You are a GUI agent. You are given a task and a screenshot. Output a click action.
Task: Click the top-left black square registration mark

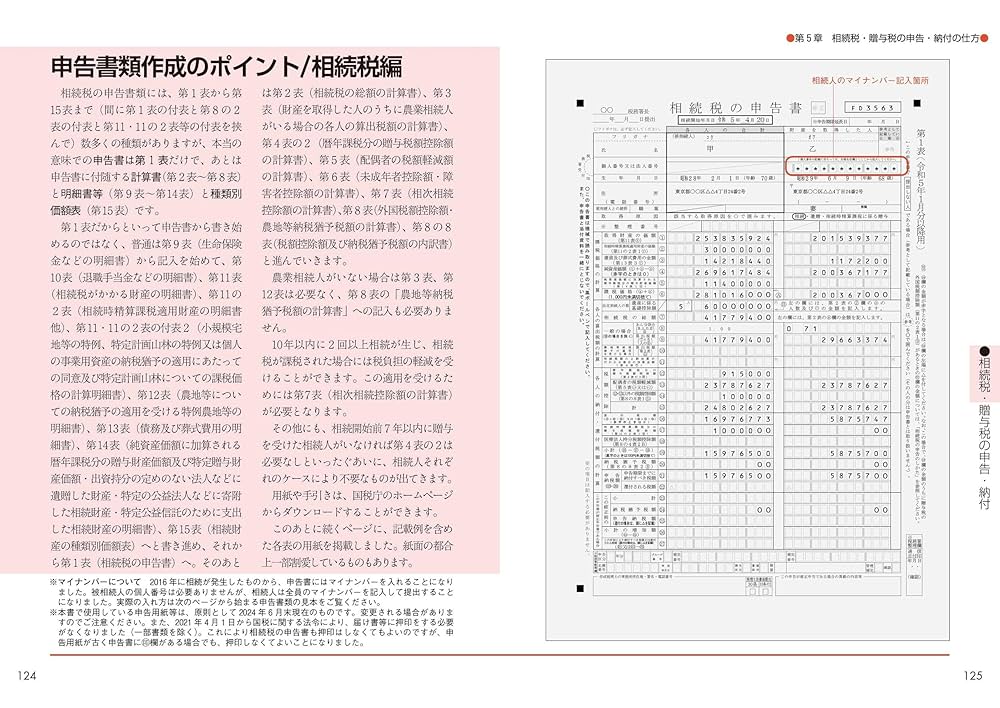point(578,102)
